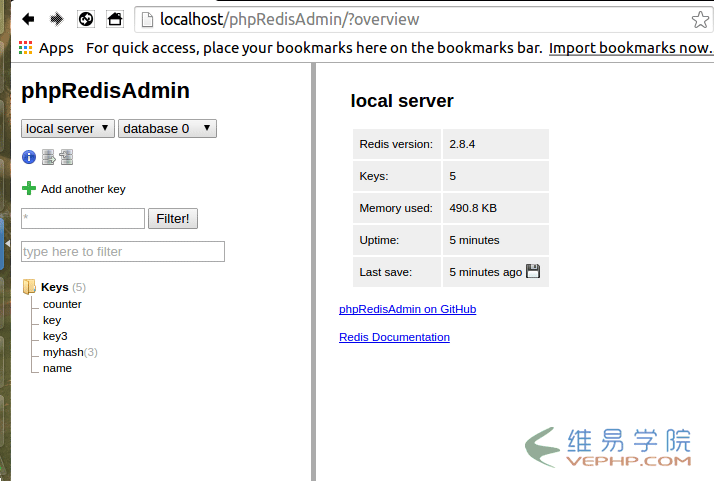The width and height of the screenshot is (714, 481).
Task: Click the import database icon
Action: pos(66,157)
